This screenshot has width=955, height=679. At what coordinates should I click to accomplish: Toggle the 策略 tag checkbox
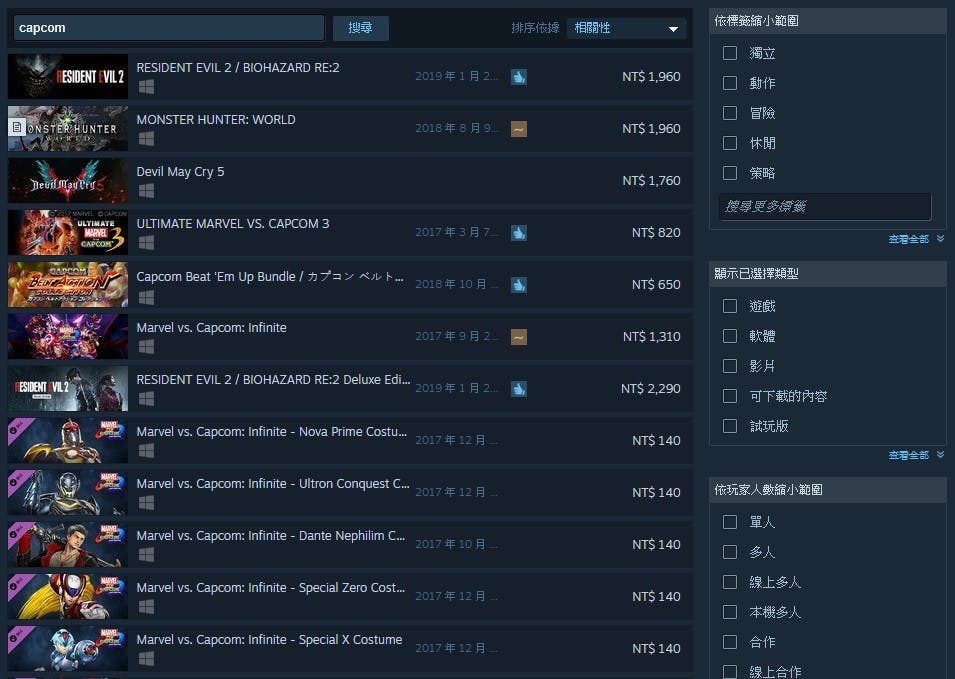pos(730,173)
